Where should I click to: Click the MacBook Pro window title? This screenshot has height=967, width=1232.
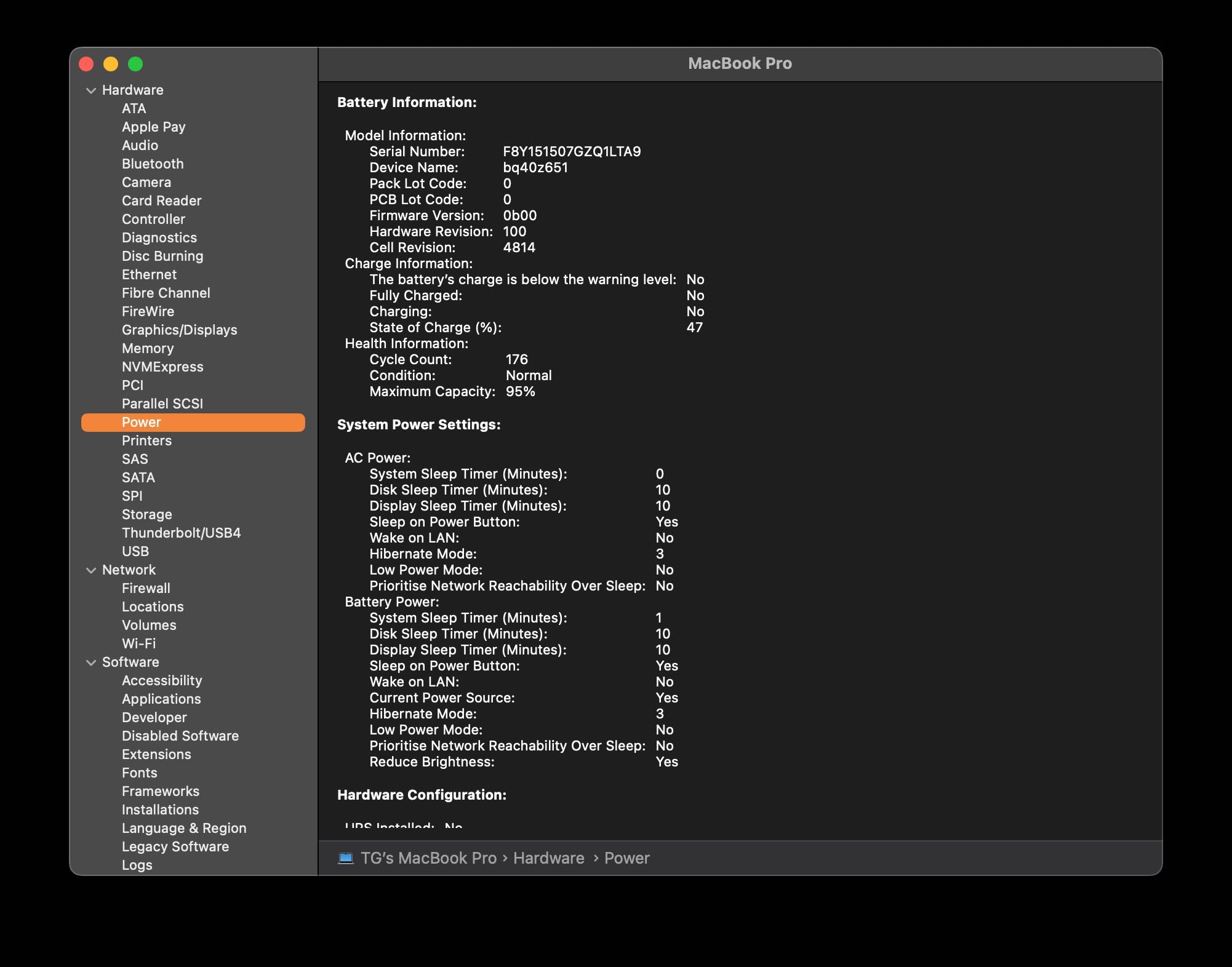[x=740, y=63]
